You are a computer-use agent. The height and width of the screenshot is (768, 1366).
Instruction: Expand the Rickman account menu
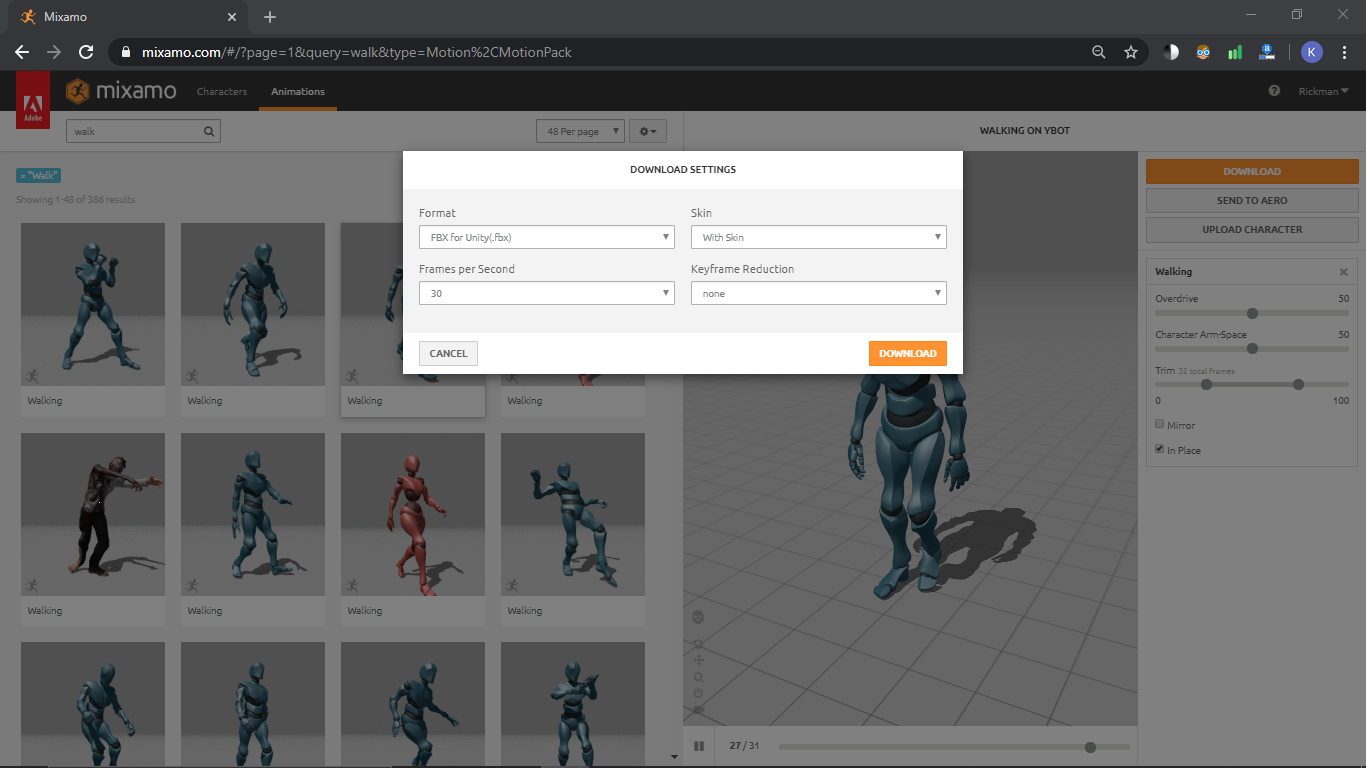(1323, 91)
